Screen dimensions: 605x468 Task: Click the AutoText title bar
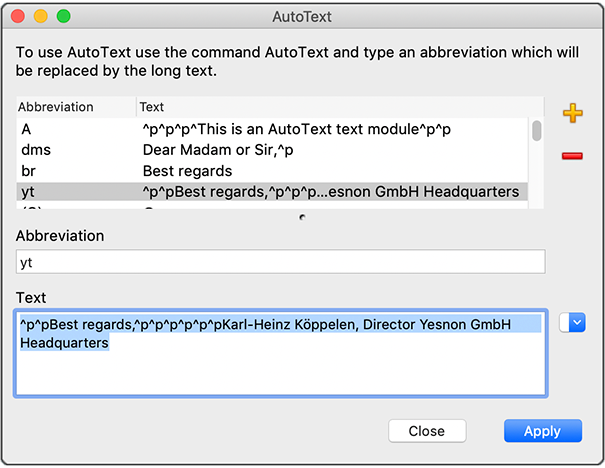[302, 17]
